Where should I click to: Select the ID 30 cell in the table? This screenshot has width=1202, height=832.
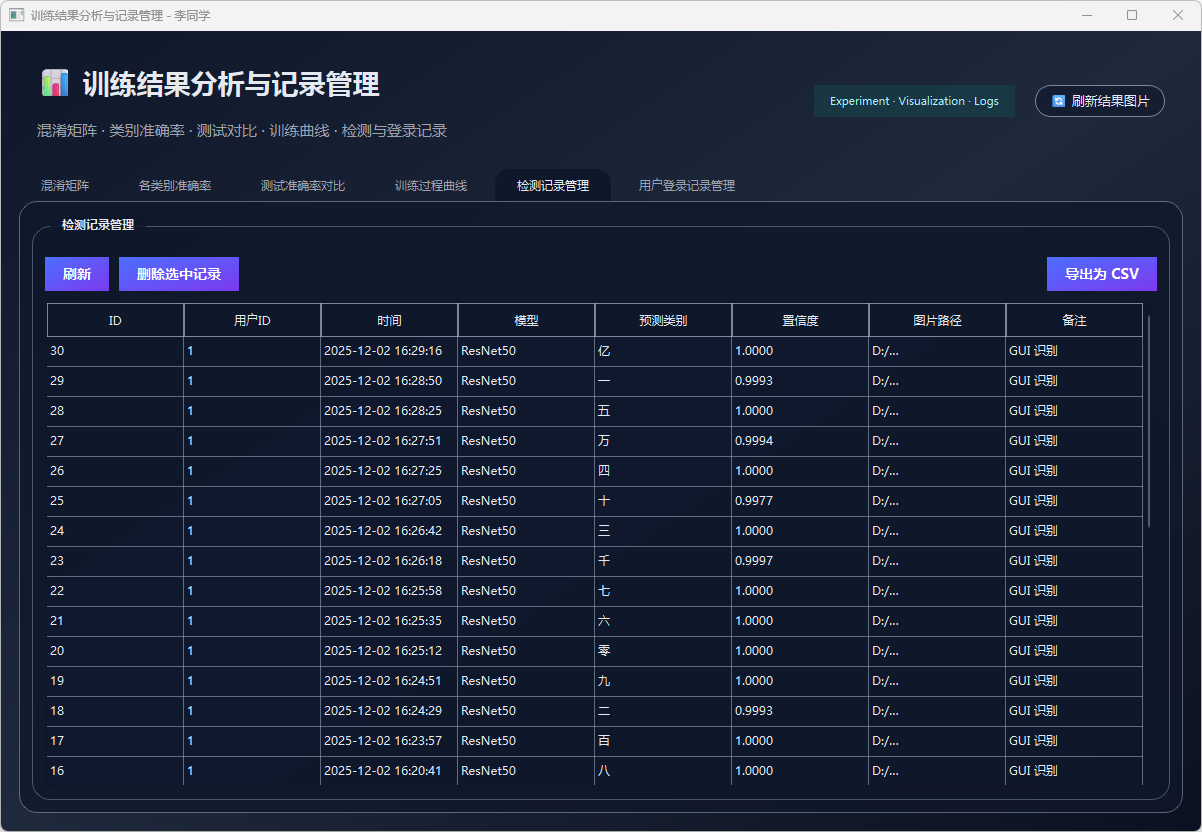click(x=115, y=351)
